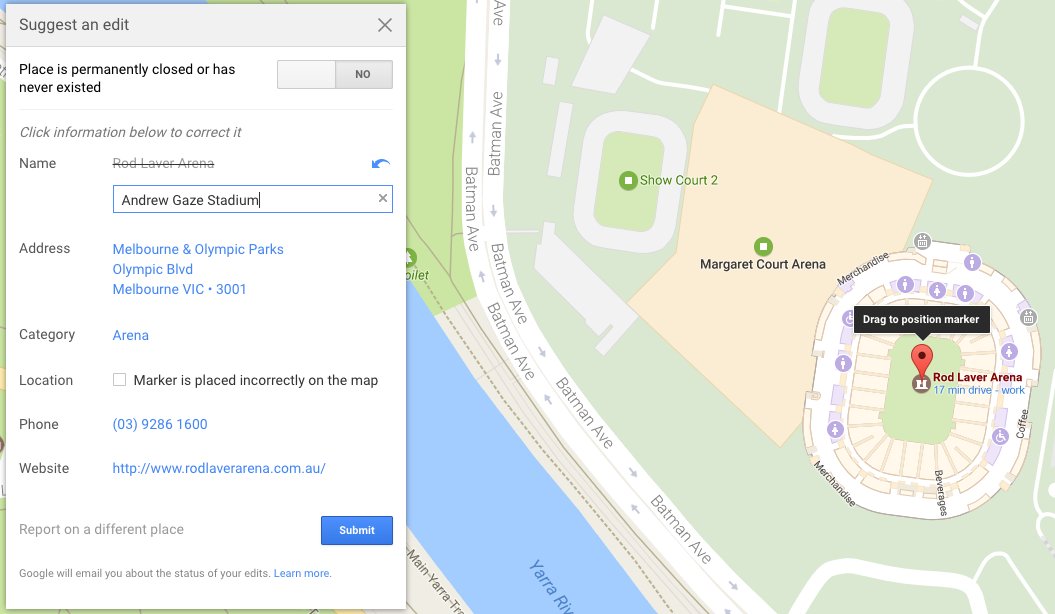
Task: Click the women's restroom icon above the bottom Merchandise label
Action: pos(835,429)
